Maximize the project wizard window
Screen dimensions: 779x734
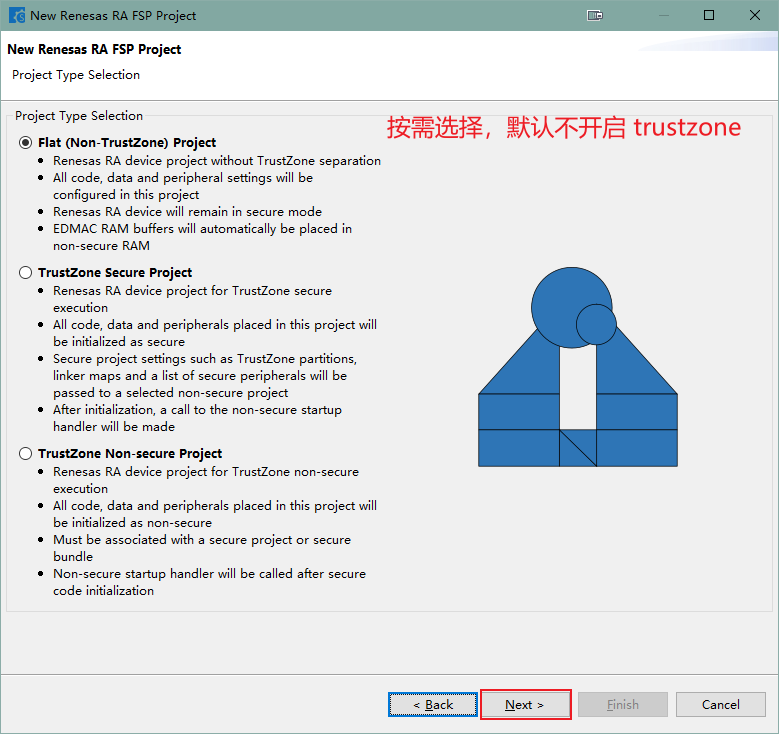(709, 15)
